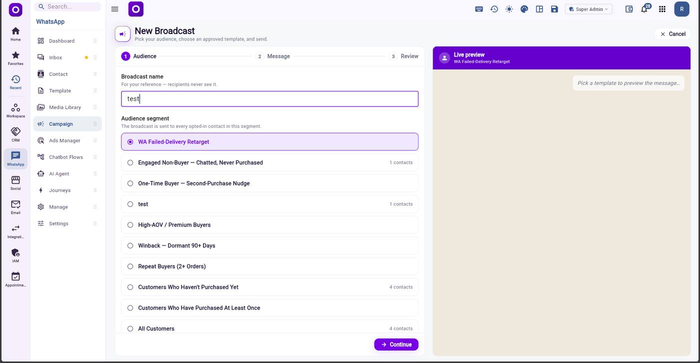The height and width of the screenshot is (363, 700).
Task: Open Media Library in the WhatsApp menu
Action: tap(67, 107)
